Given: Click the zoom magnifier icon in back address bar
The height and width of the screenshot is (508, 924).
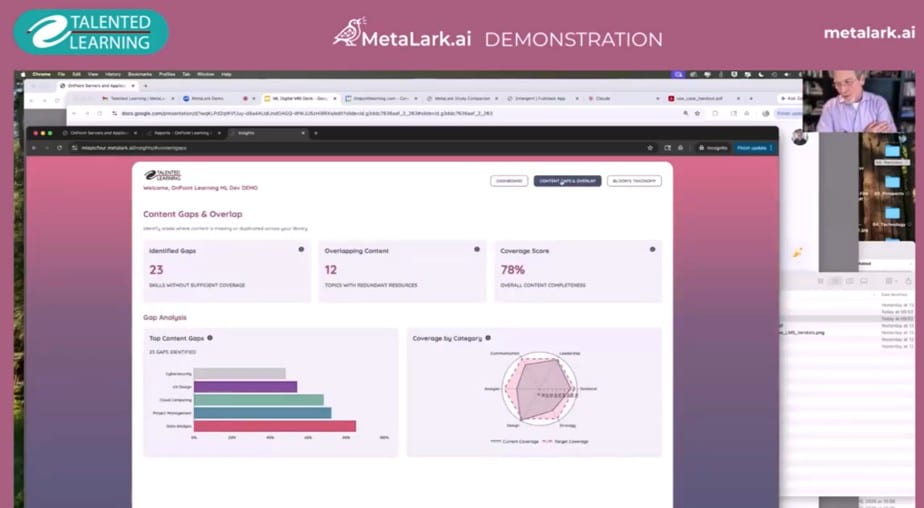Looking at the screenshot, I should point(685,113).
